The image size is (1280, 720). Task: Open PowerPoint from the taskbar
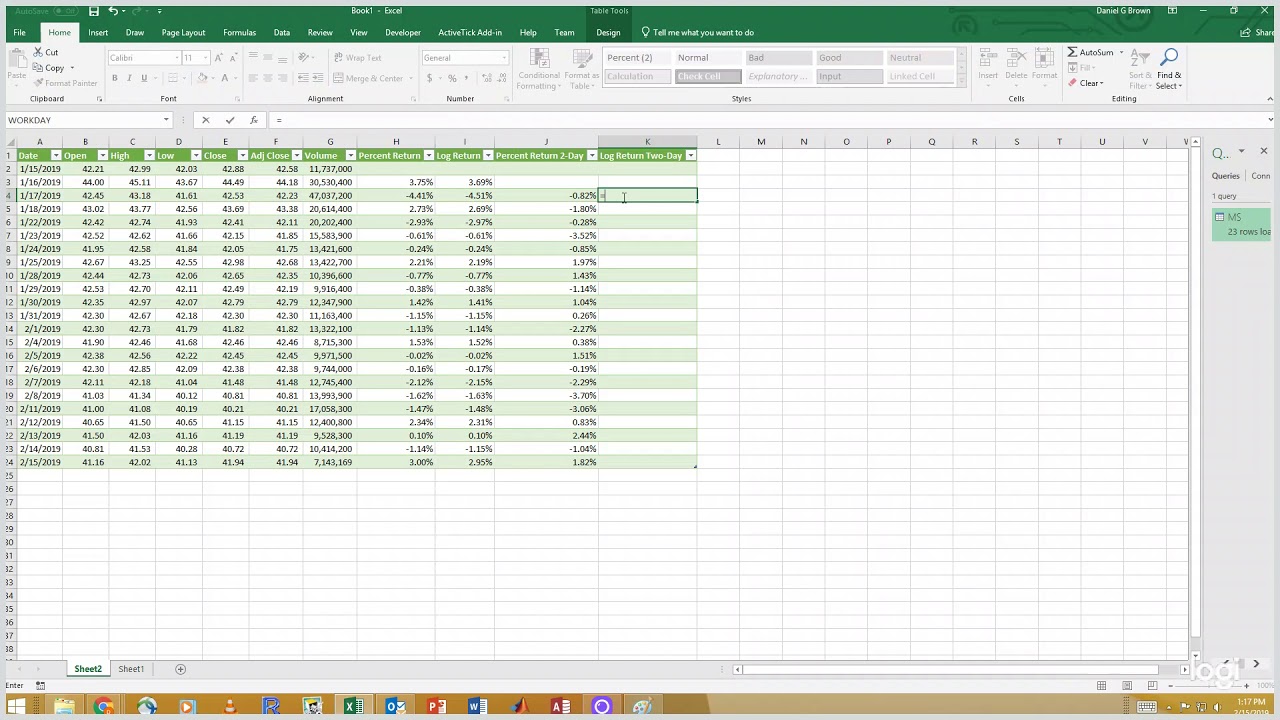tap(436, 707)
